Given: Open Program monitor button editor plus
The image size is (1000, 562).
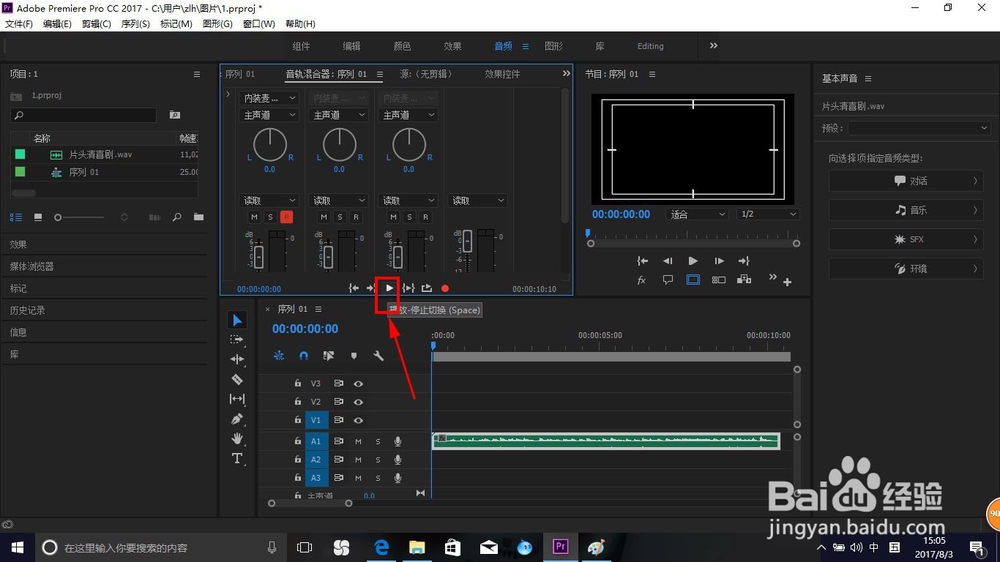Looking at the screenshot, I should click(787, 281).
